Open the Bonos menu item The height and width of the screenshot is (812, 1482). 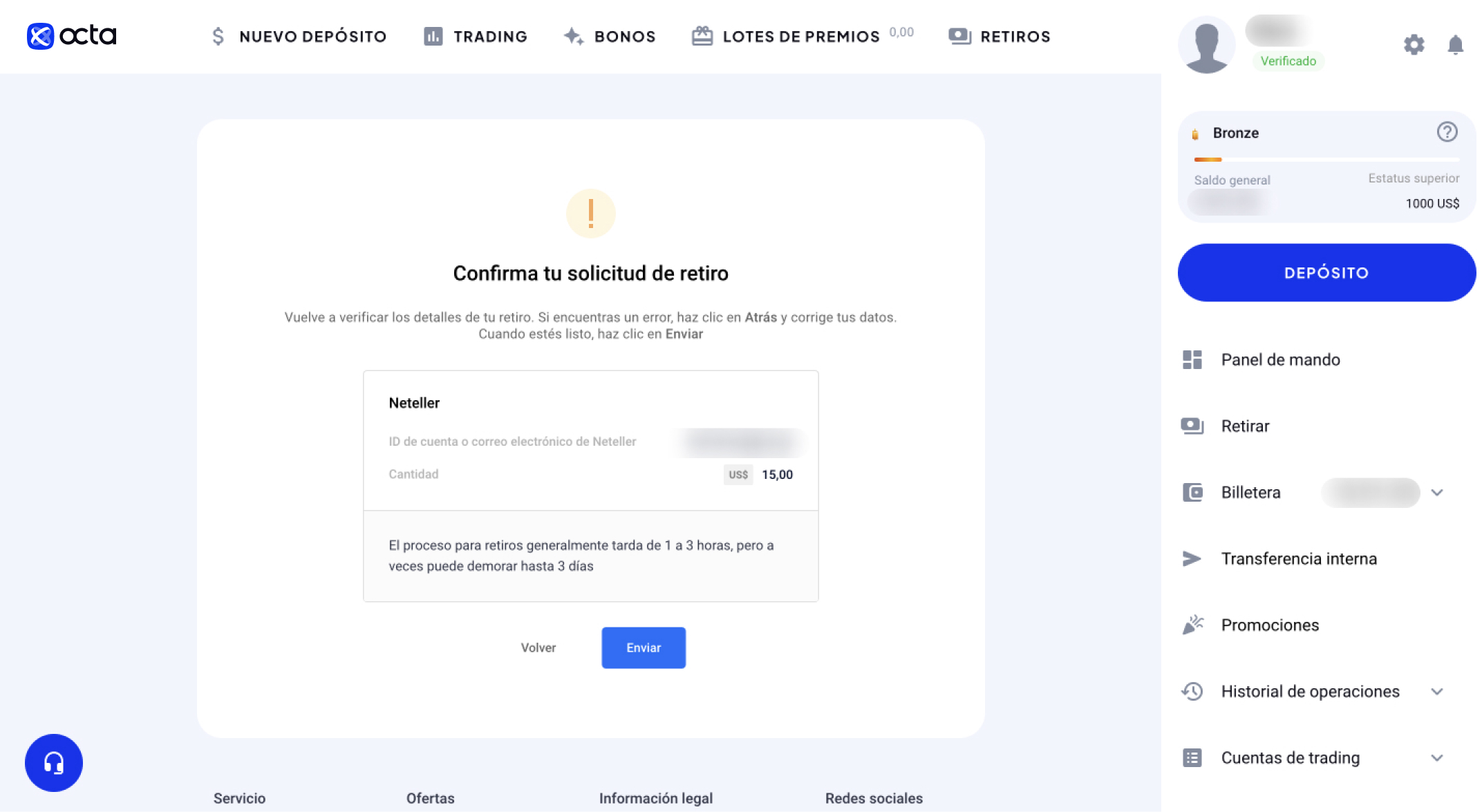[x=609, y=37]
